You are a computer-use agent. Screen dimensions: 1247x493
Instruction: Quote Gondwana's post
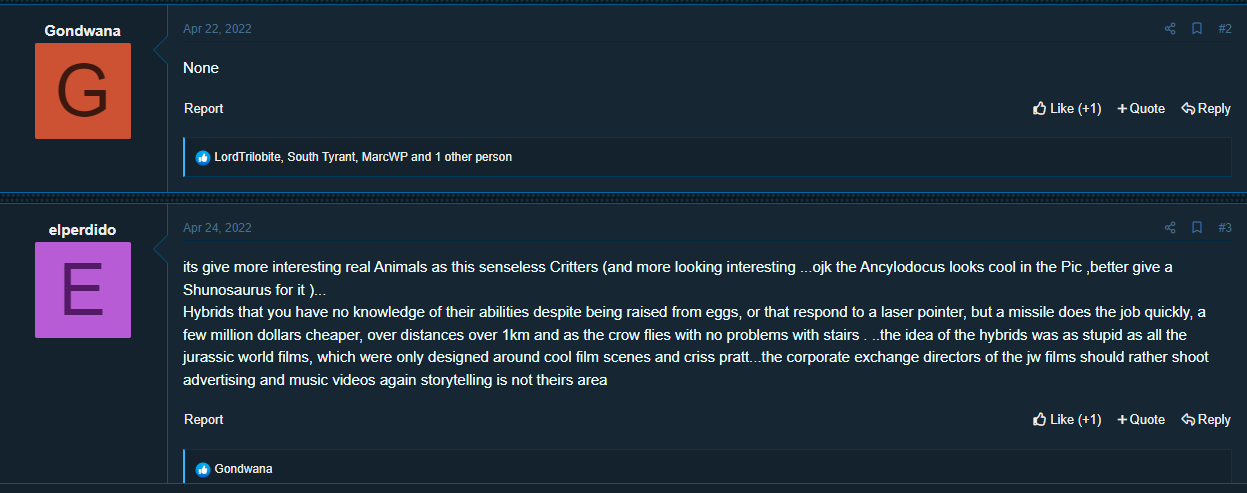click(x=1141, y=108)
